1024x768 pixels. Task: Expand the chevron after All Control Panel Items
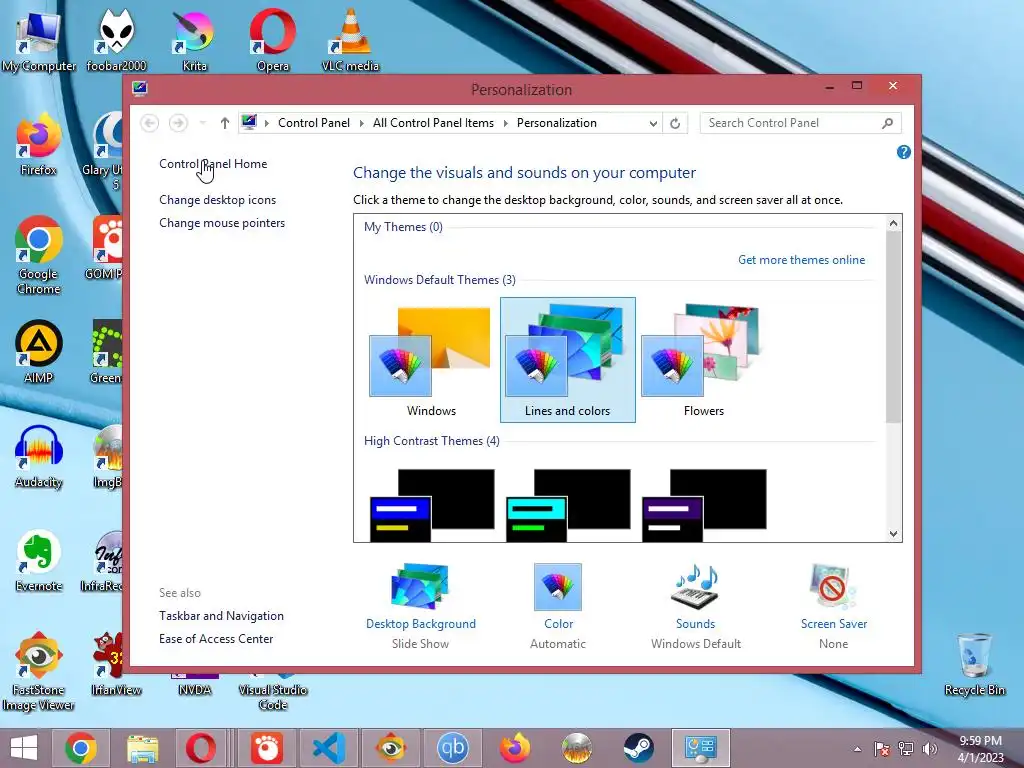[505, 123]
